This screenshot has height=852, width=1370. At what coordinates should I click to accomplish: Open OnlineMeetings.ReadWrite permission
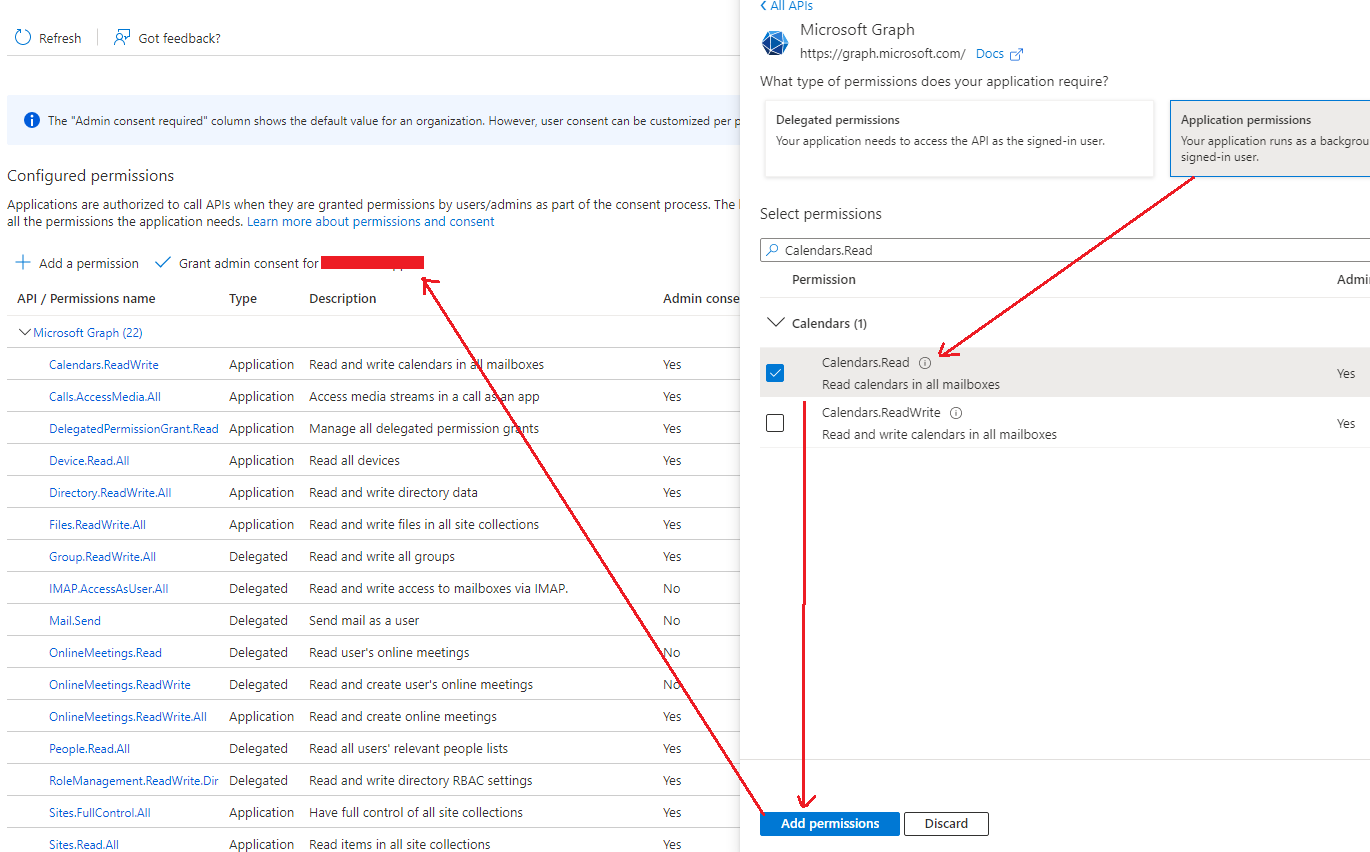(120, 685)
